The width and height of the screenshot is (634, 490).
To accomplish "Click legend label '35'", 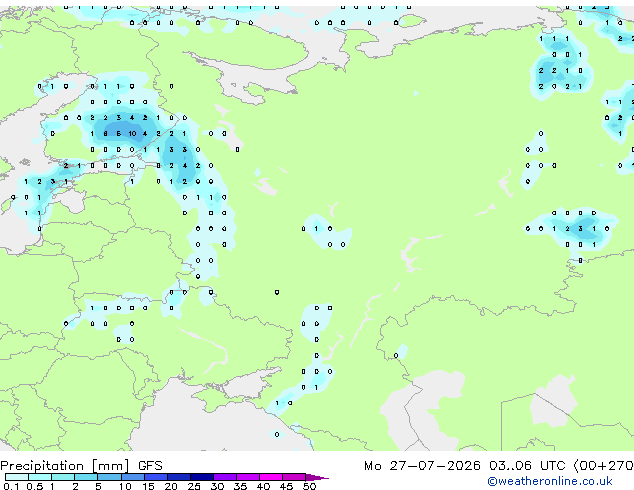I will [x=240, y=486].
